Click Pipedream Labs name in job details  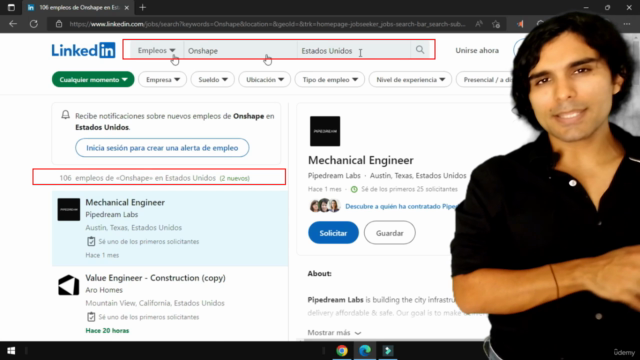[334, 176]
